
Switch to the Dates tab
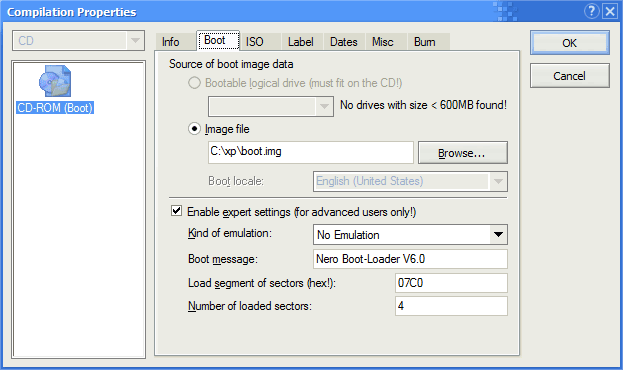pos(344,42)
